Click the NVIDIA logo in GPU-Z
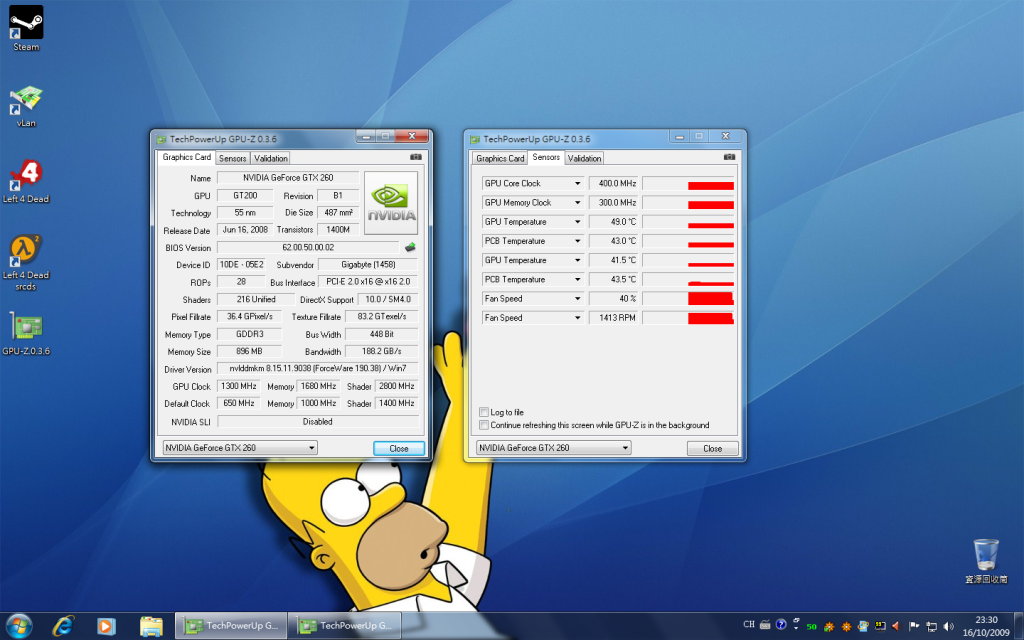 pos(391,202)
